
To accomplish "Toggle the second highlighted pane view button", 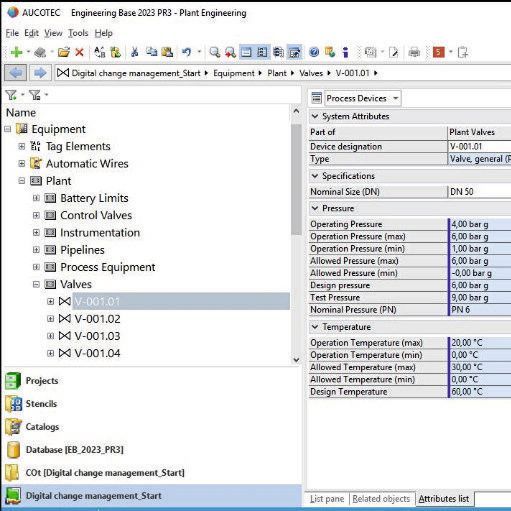I will pyautogui.click(x=262, y=52).
